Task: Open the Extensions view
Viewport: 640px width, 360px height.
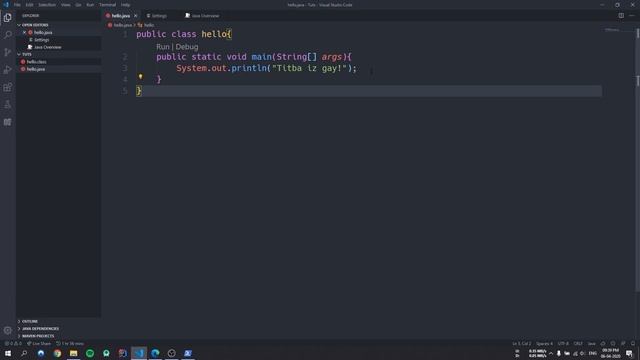Action: [x=8, y=87]
